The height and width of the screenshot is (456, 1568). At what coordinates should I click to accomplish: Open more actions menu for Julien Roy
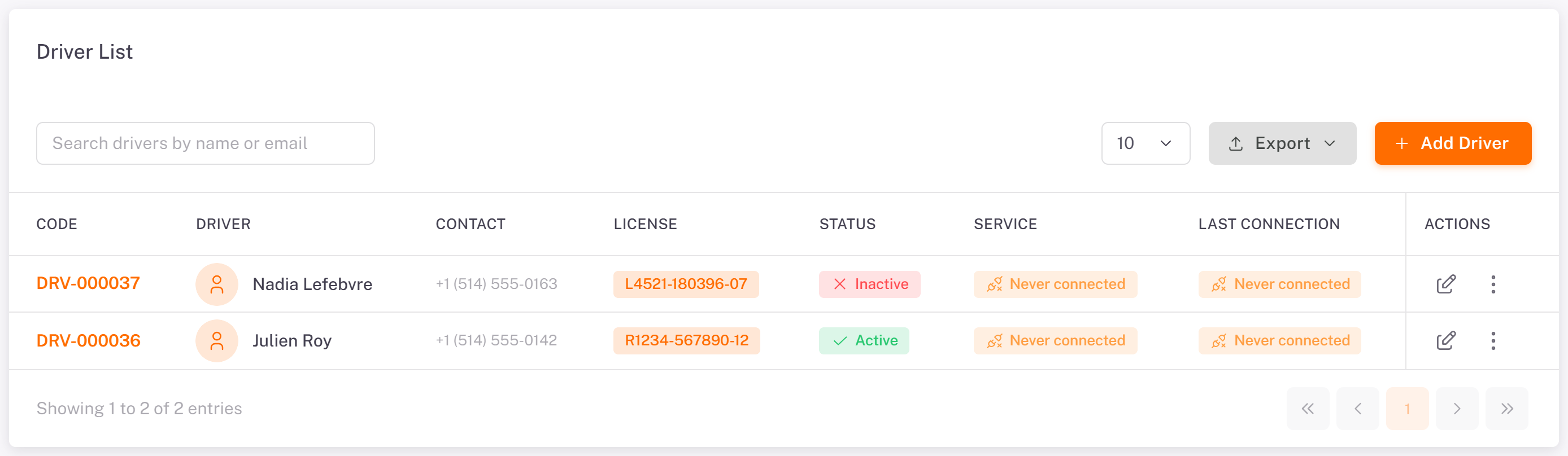(x=1493, y=340)
